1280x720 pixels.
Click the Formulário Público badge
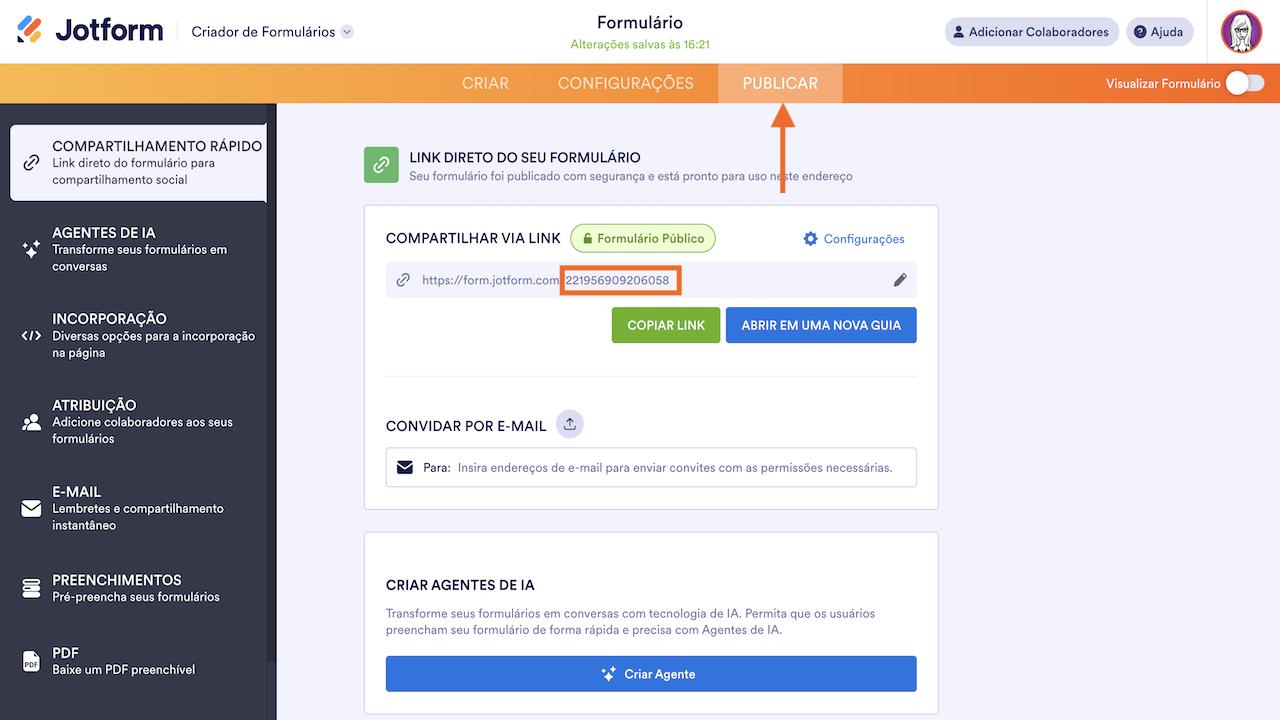coord(642,238)
